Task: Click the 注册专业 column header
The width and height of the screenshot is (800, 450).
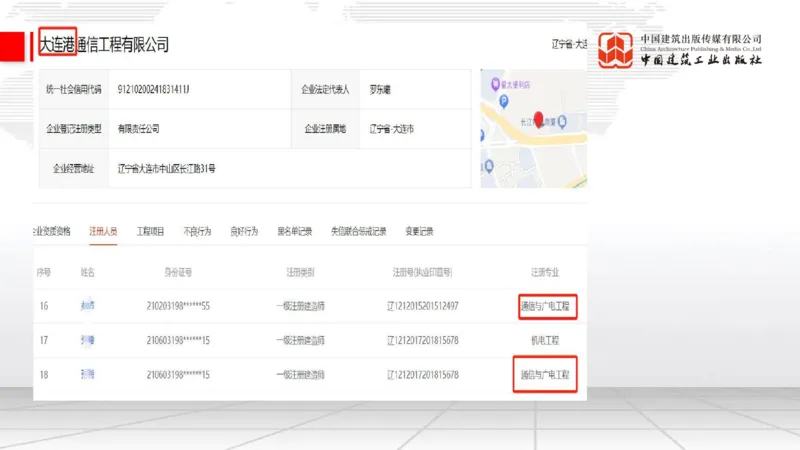Action: pos(545,272)
